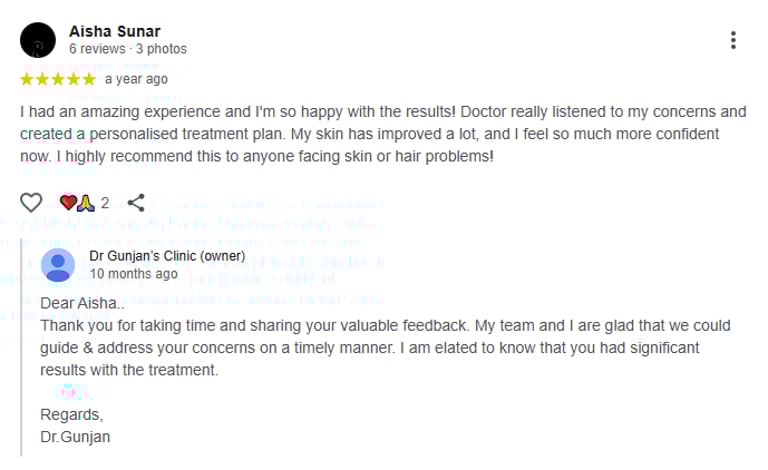Click the red heart reaction emoji

click(x=68, y=203)
